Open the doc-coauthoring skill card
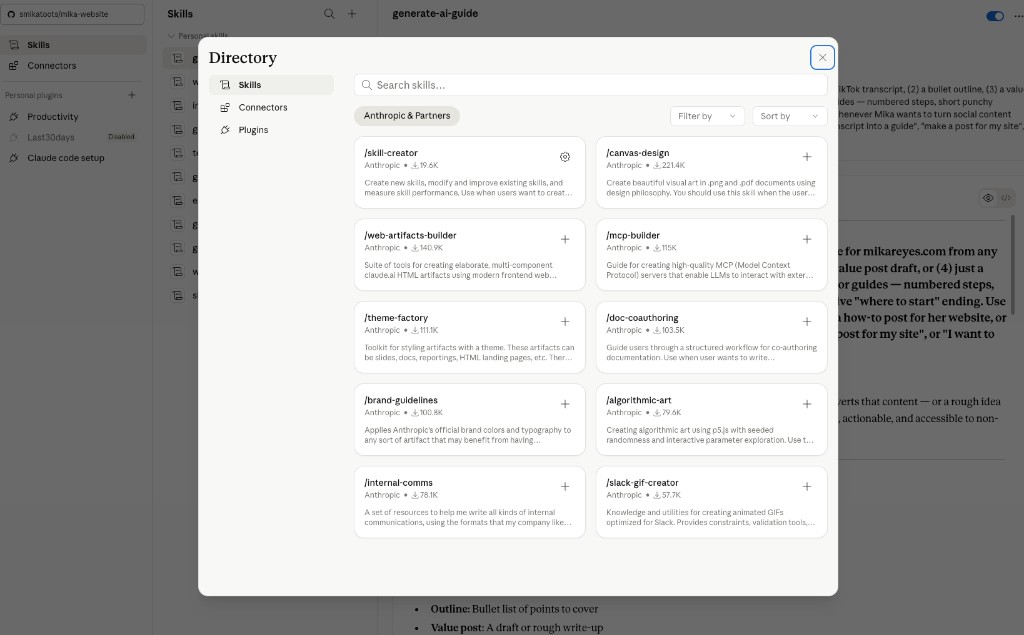The width and height of the screenshot is (1024, 635). (700, 336)
